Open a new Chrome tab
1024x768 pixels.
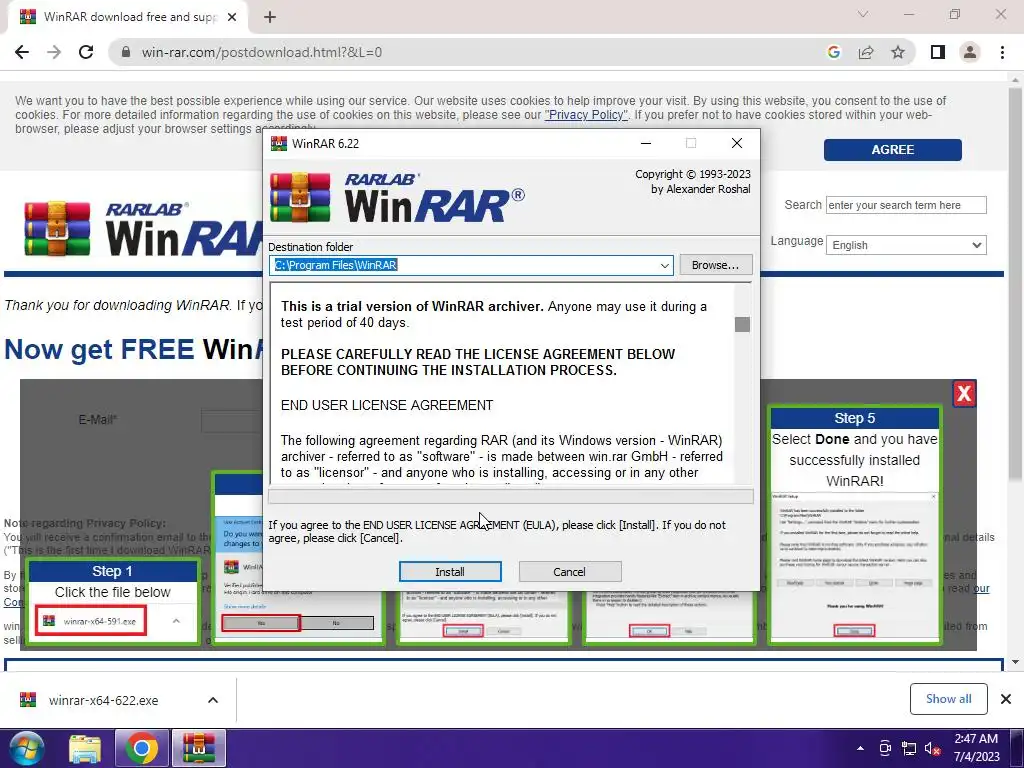[x=270, y=17]
